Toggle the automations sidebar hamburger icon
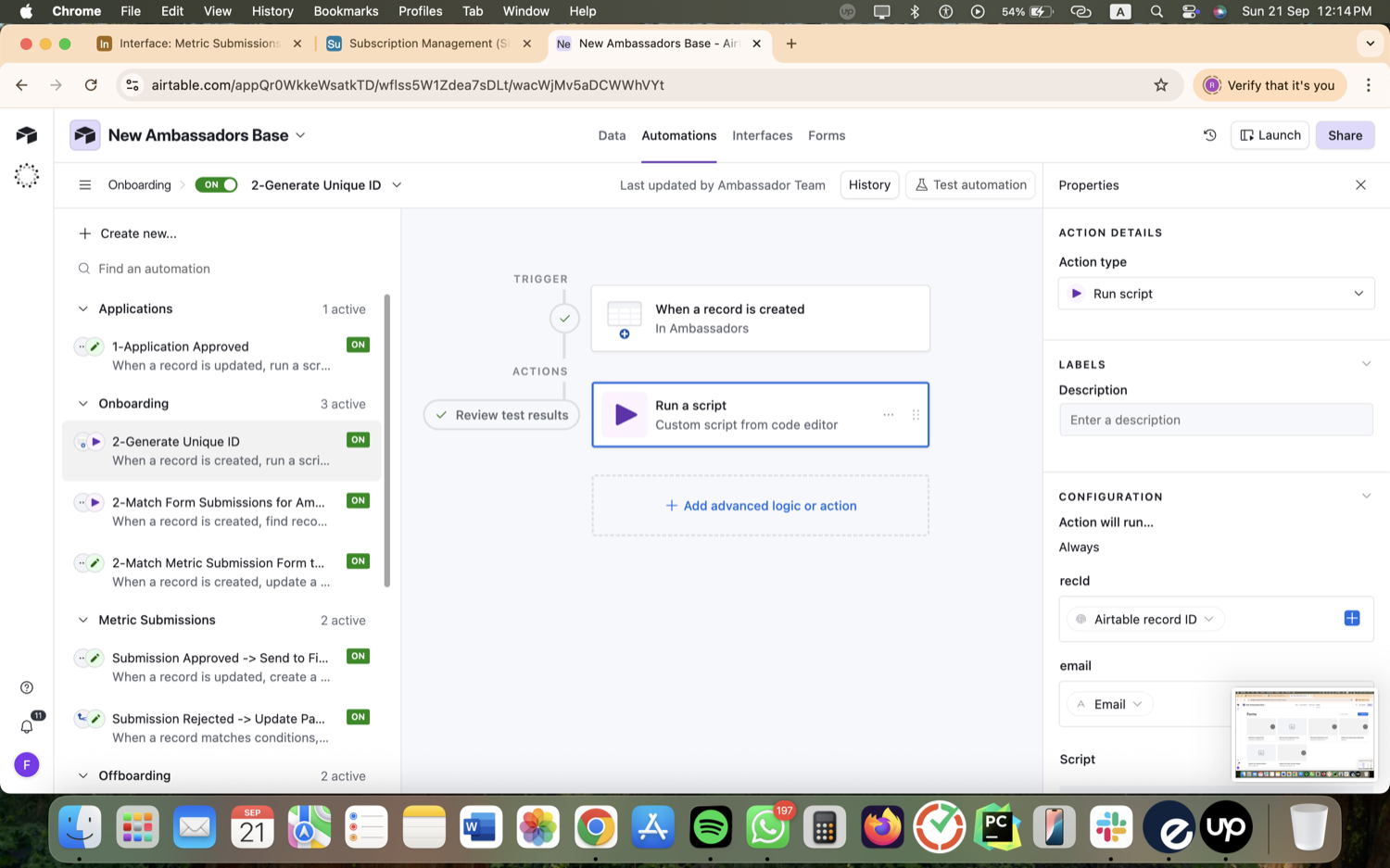The height and width of the screenshot is (868, 1390). pos(85,185)
